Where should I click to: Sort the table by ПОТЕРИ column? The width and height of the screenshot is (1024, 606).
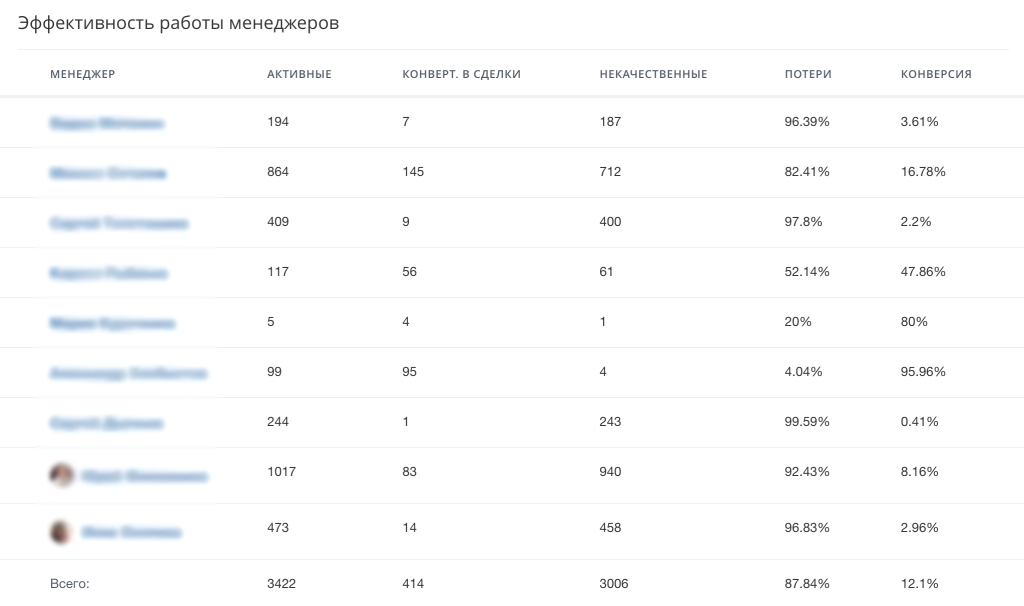point(806,74)
